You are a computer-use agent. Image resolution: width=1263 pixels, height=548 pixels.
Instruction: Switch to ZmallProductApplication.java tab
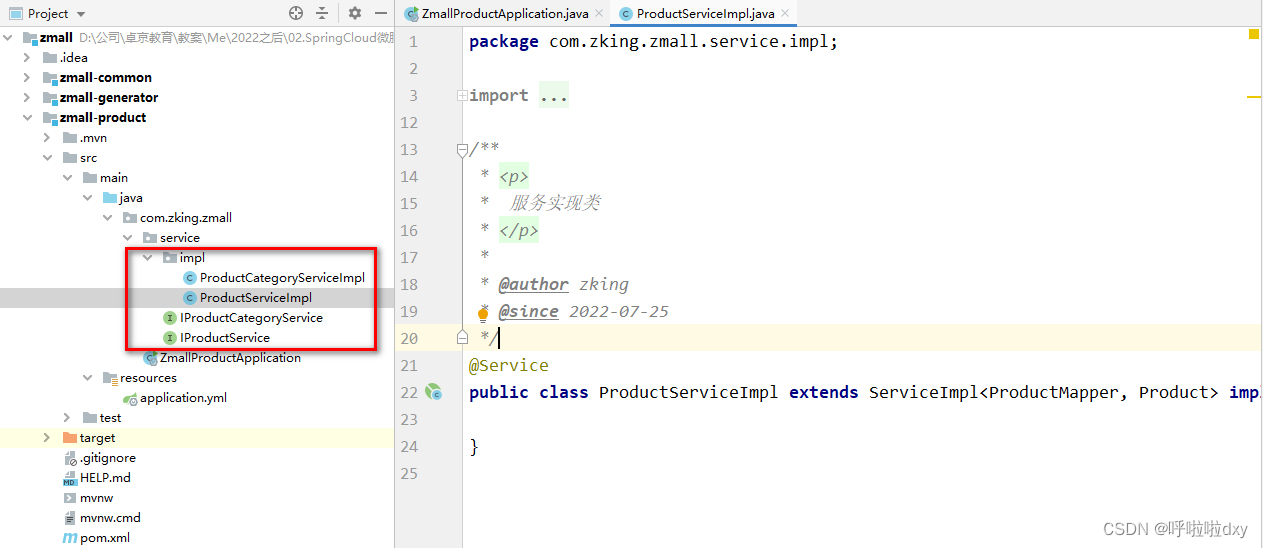tap(505, 14)
